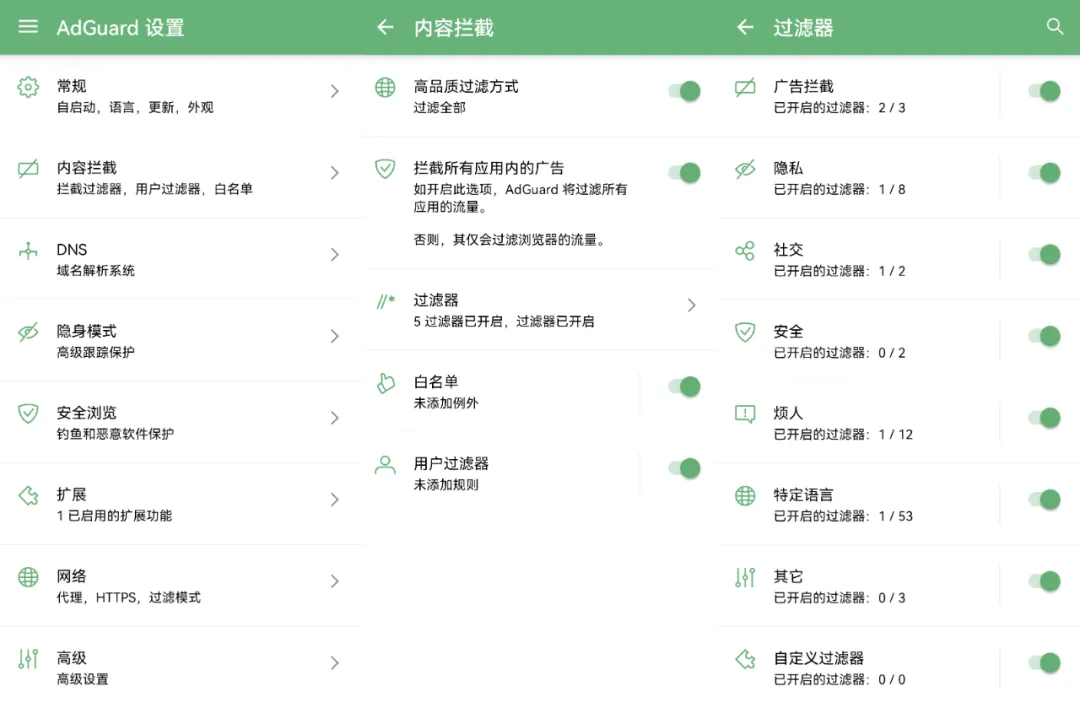Click the //* icon beside 过滤器
The width and height of the screenshot is (1080, 724).
click(x=386, y=302)
